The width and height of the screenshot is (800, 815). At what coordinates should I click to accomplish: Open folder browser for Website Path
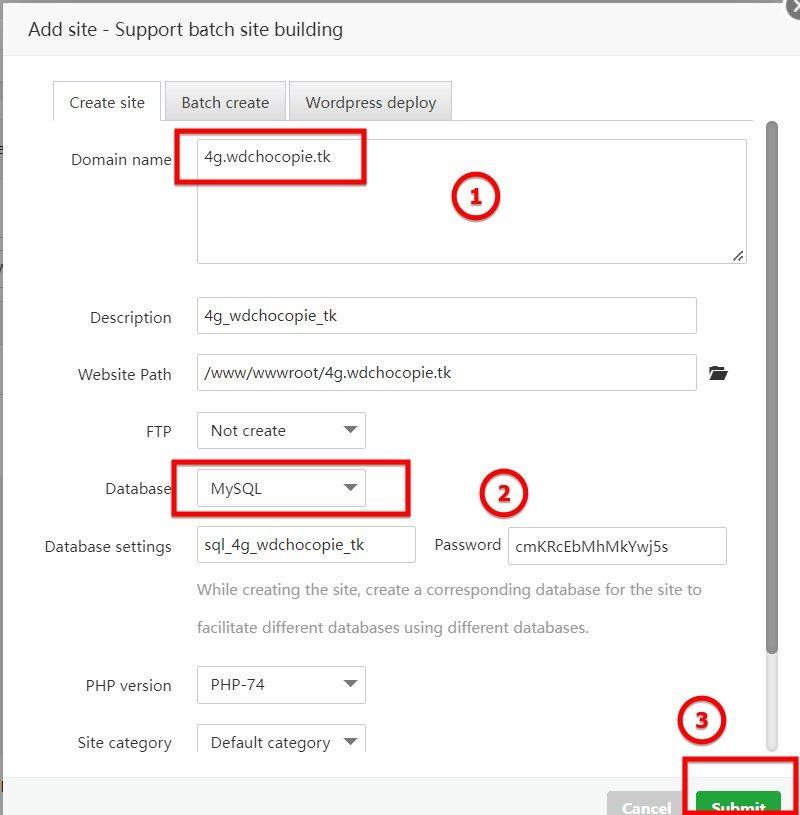(717, 373)
